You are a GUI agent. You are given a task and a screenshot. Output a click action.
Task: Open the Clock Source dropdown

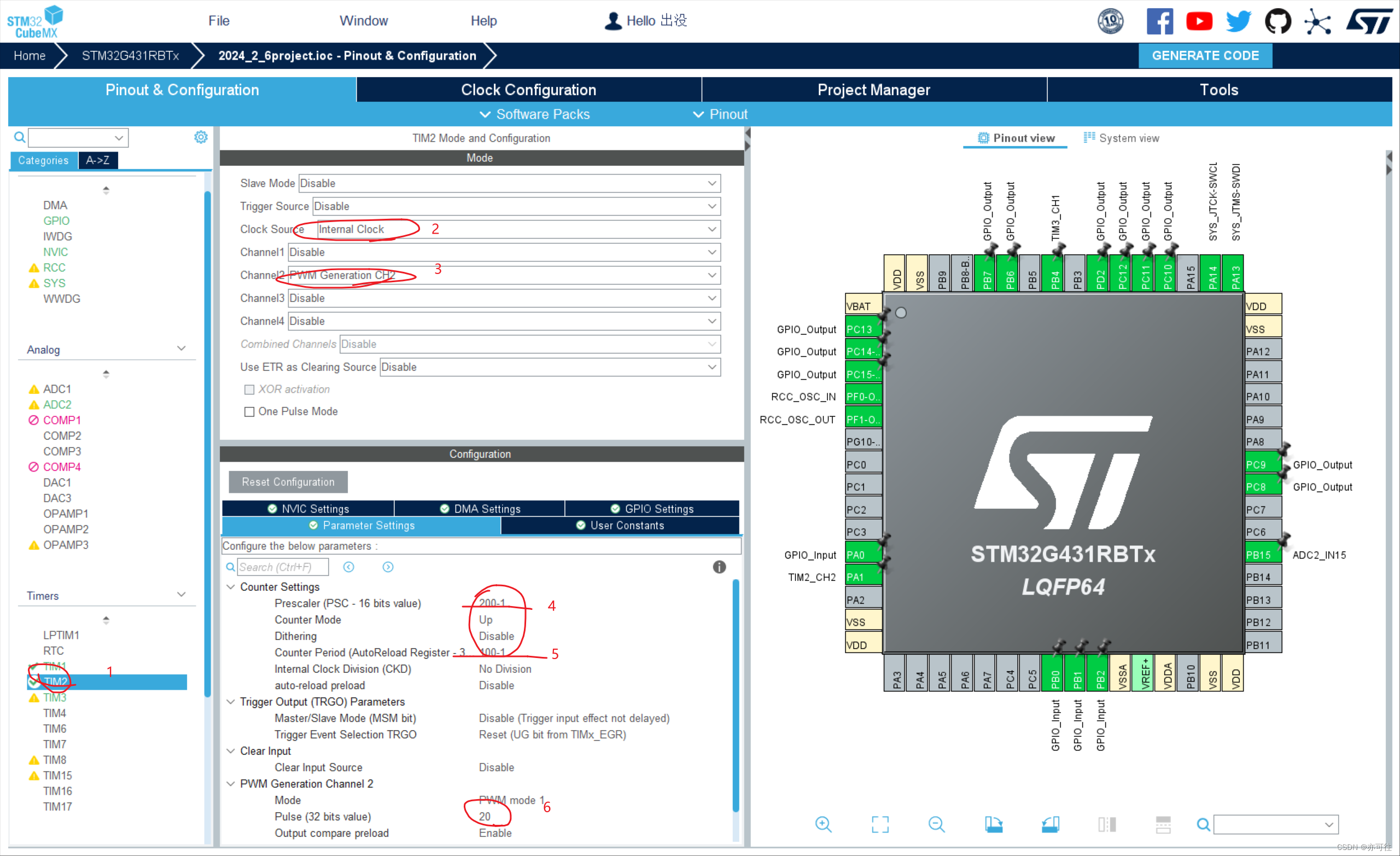coord(518,229)
